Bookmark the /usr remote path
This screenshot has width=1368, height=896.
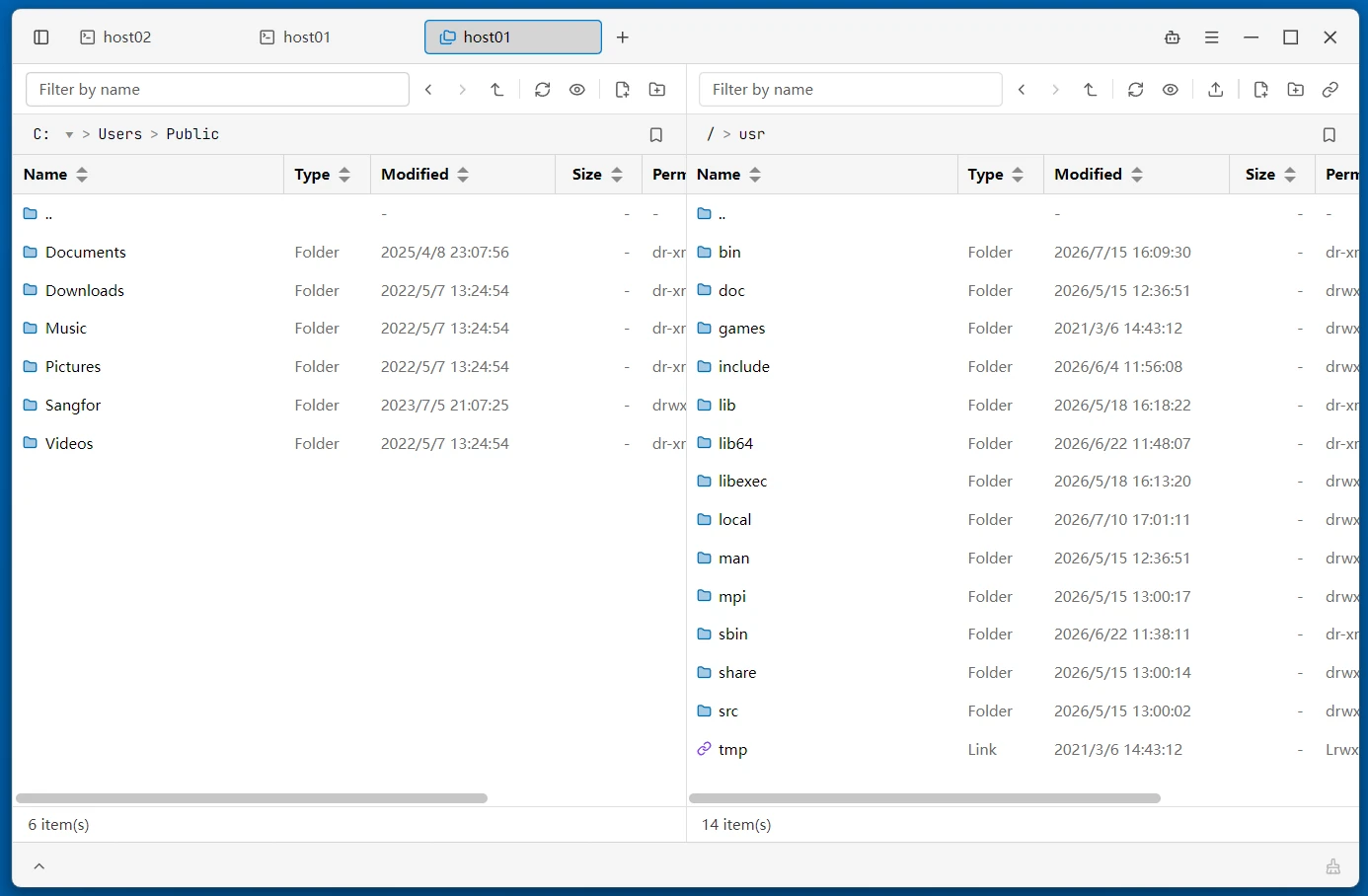(x=1330, y=135)
